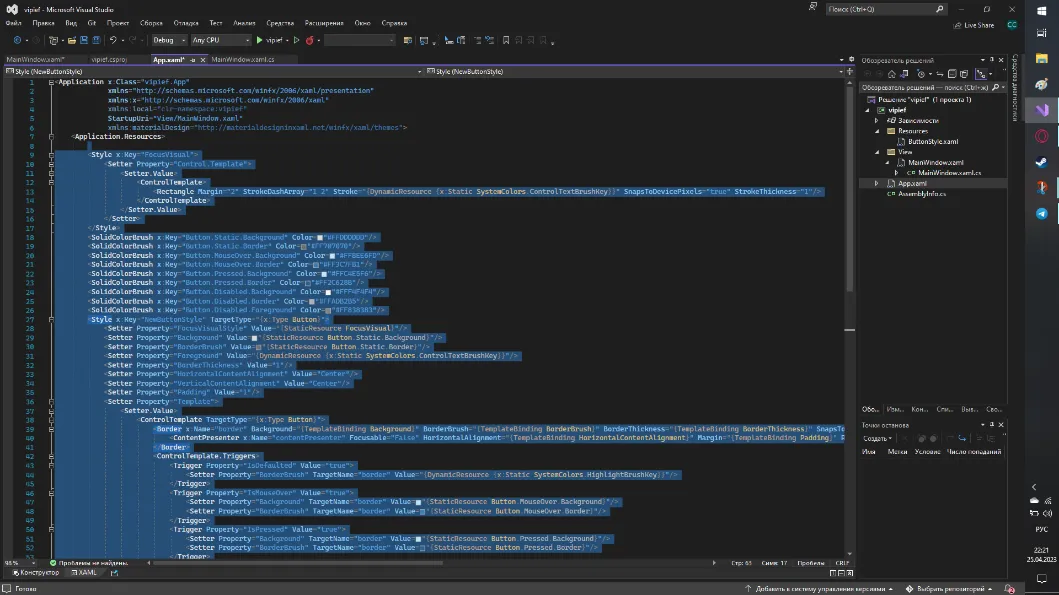
Task: Open the Сборка menu
Action: (x=151, y=23)
